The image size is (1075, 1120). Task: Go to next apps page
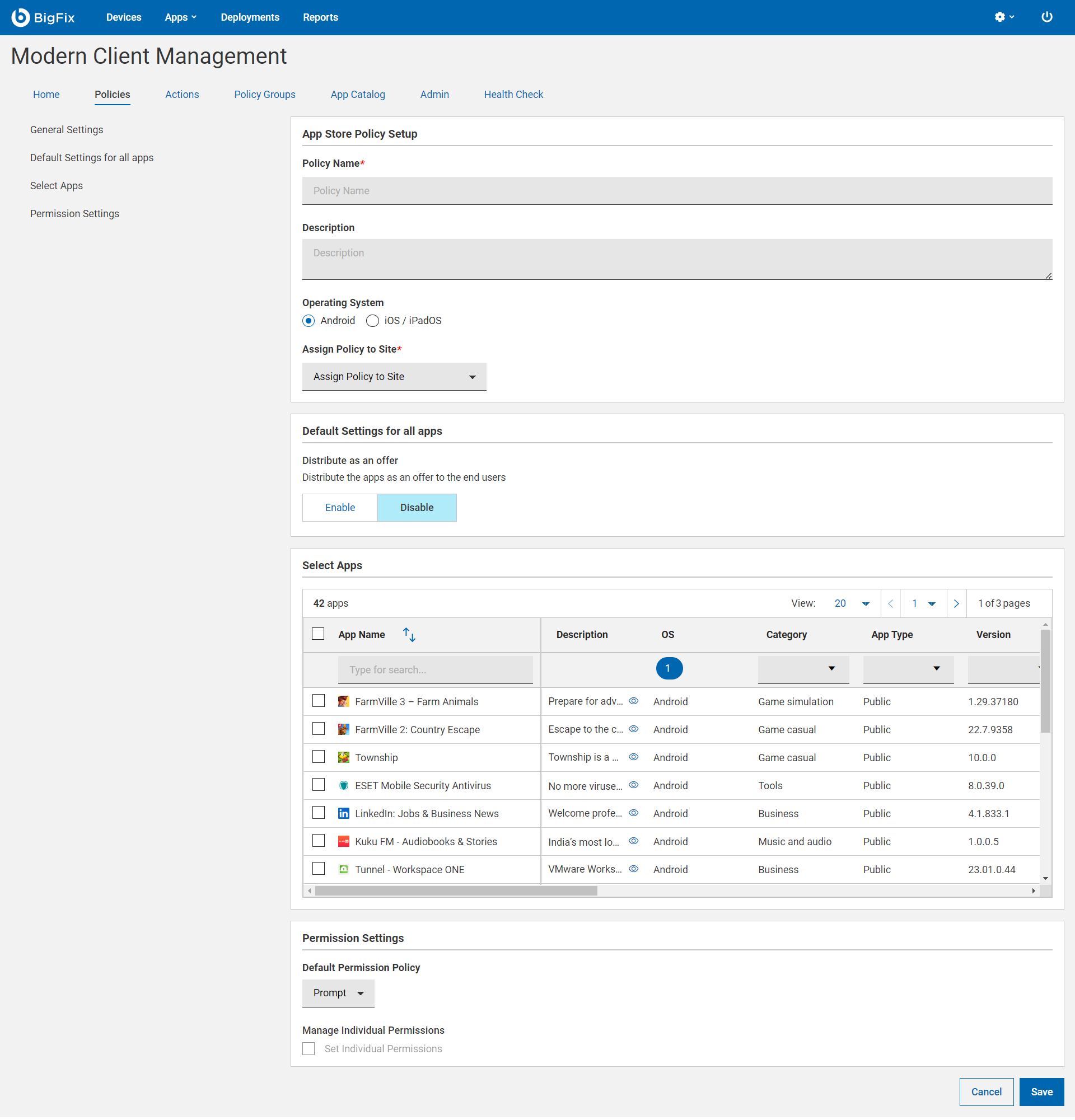(x=956, y=603)
